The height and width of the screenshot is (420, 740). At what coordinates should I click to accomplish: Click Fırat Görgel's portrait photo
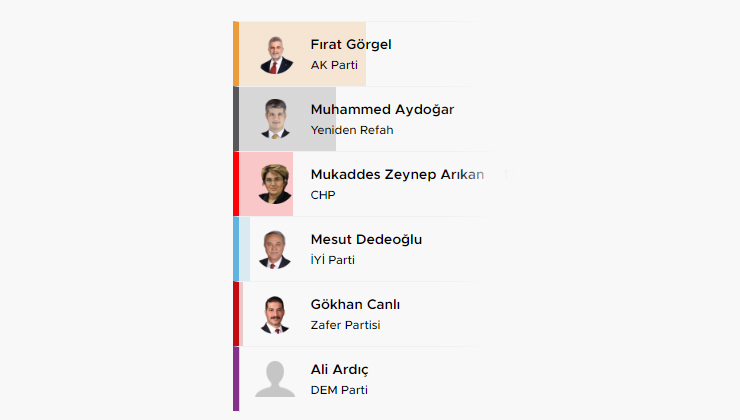[275, 54]
